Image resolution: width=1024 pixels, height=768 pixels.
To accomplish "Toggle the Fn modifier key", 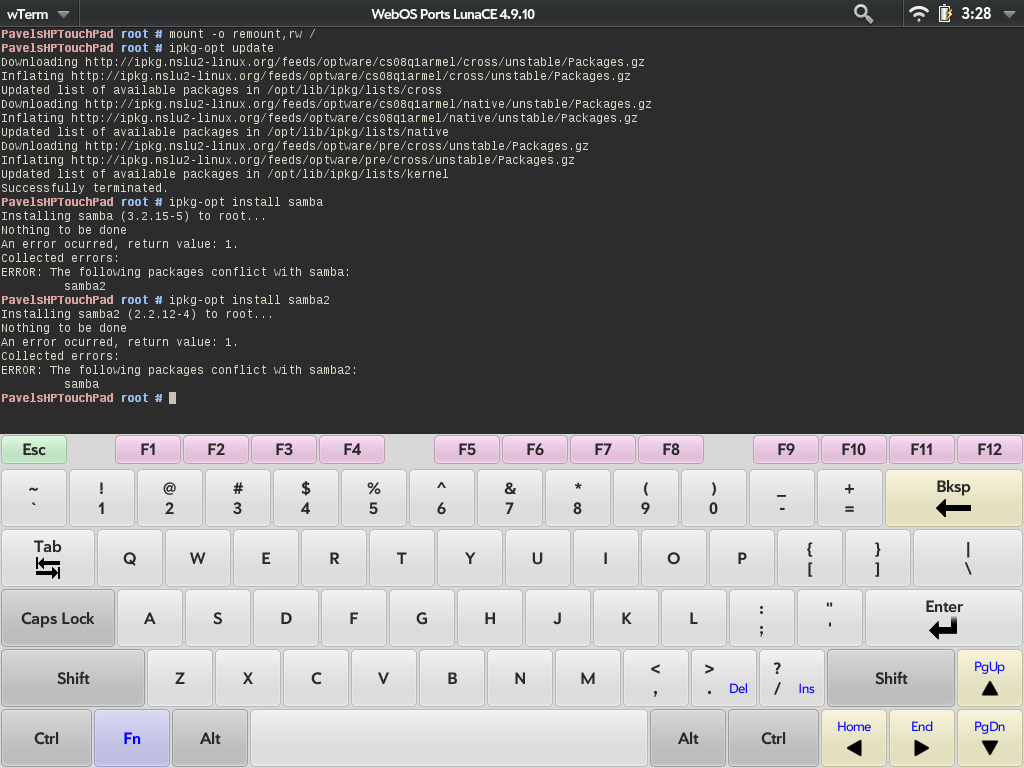I will point(132,739).
